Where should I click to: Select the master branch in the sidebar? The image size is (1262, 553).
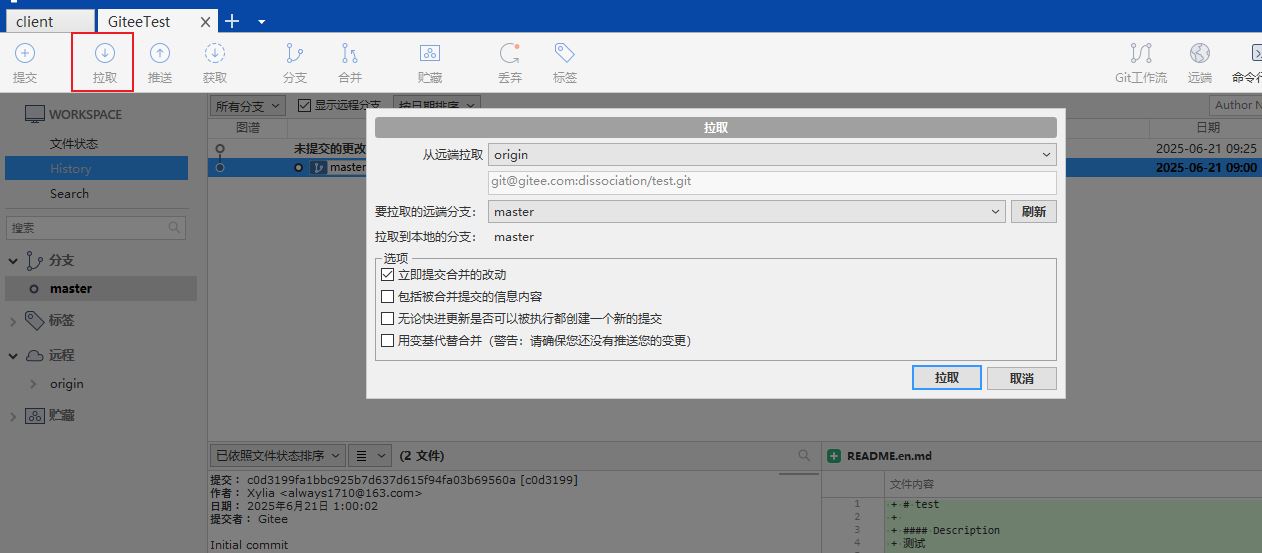pos(70,289)
